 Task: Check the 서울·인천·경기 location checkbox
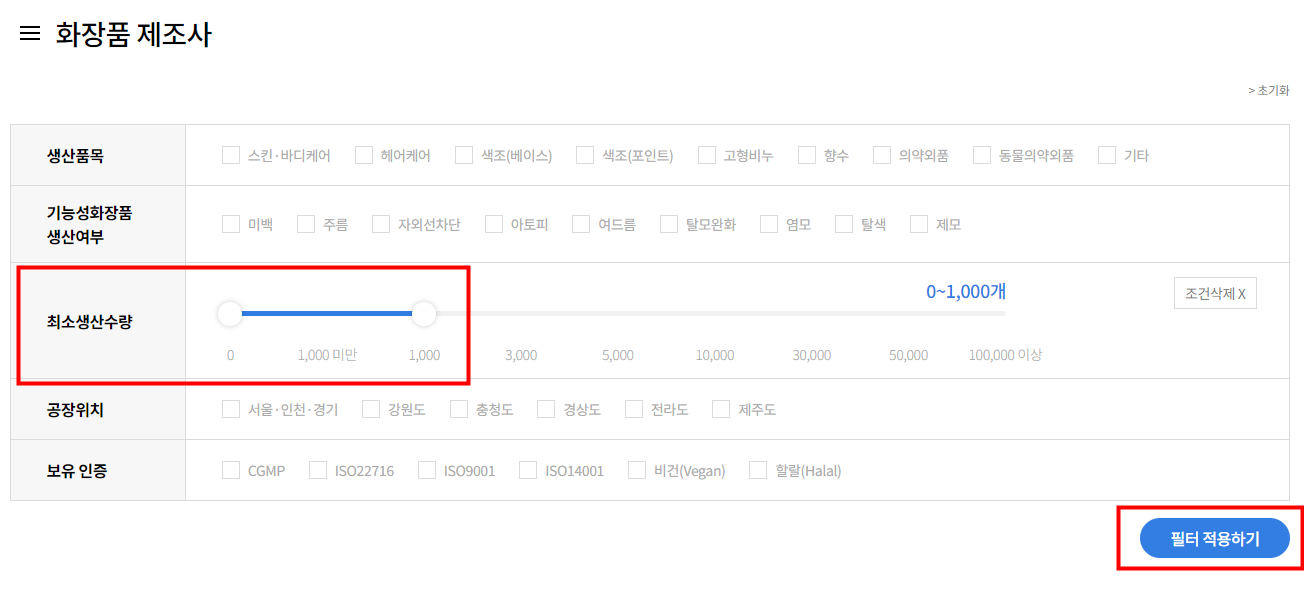[231, 409]
